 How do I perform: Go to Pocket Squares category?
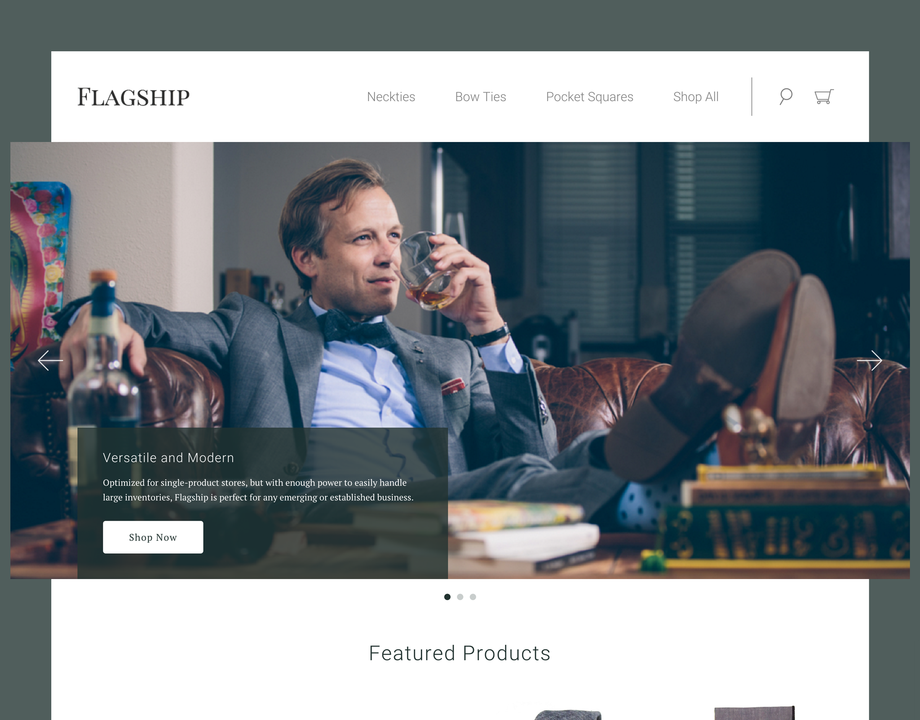tap(590, 97)
